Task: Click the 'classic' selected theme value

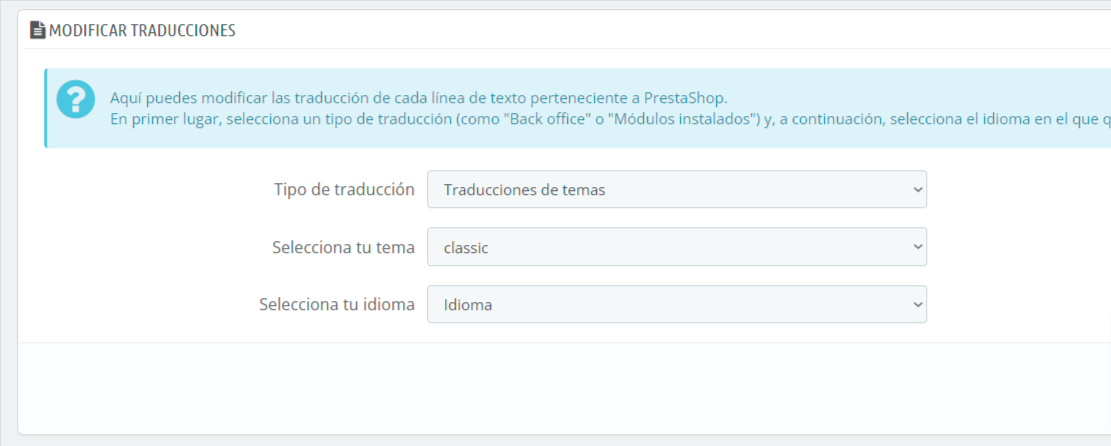Action: [x=466, y=248]
